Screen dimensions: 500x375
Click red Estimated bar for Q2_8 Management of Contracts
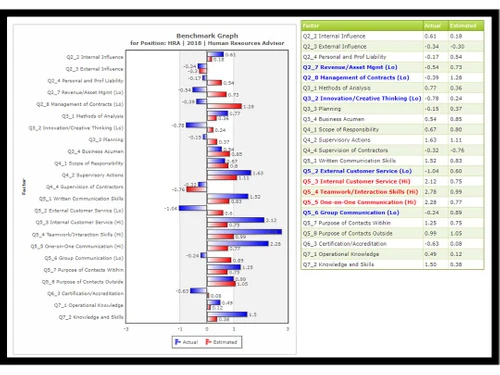coord(224,106)
